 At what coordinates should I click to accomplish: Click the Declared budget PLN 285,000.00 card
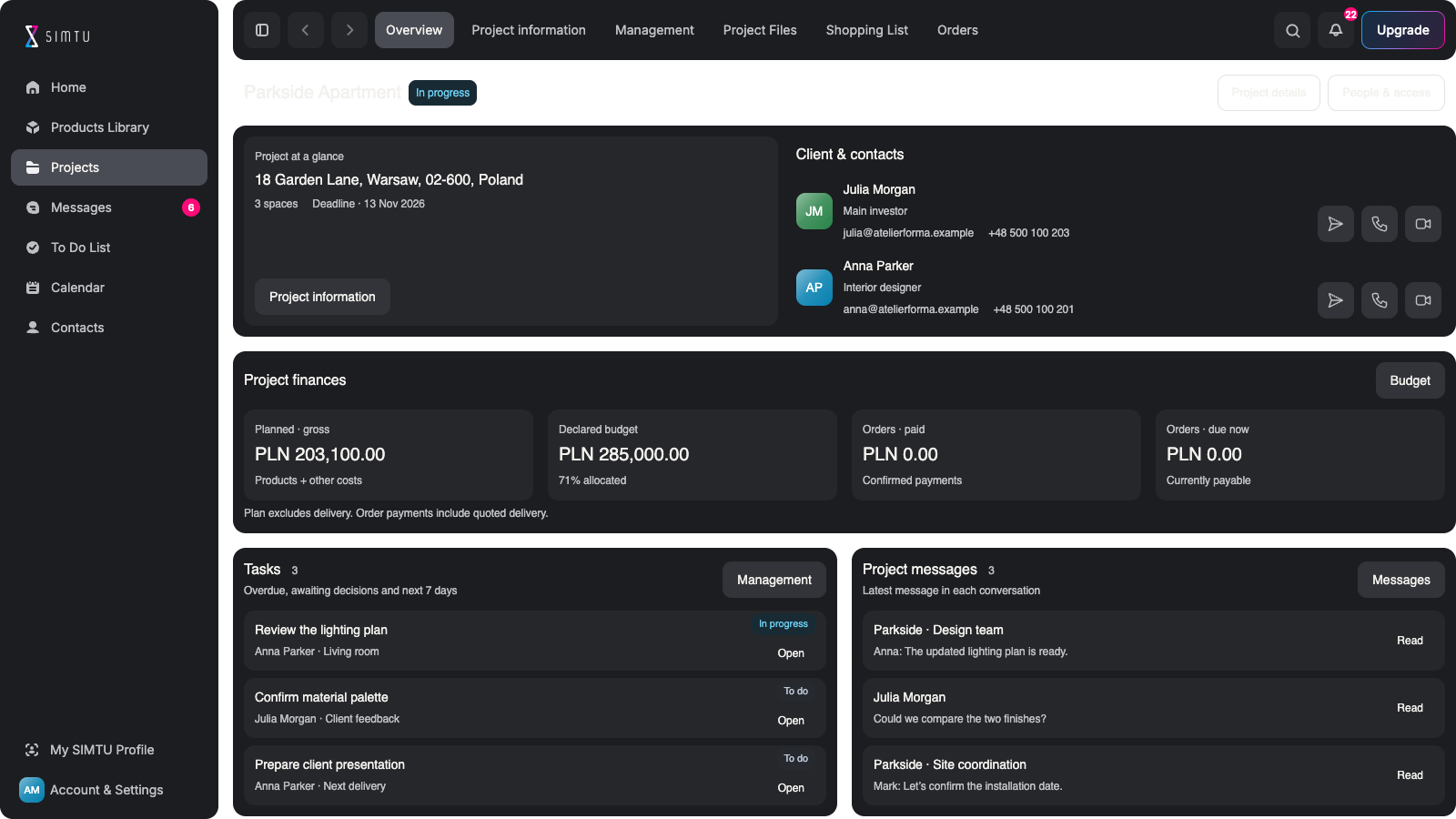(x=693, y=455)
